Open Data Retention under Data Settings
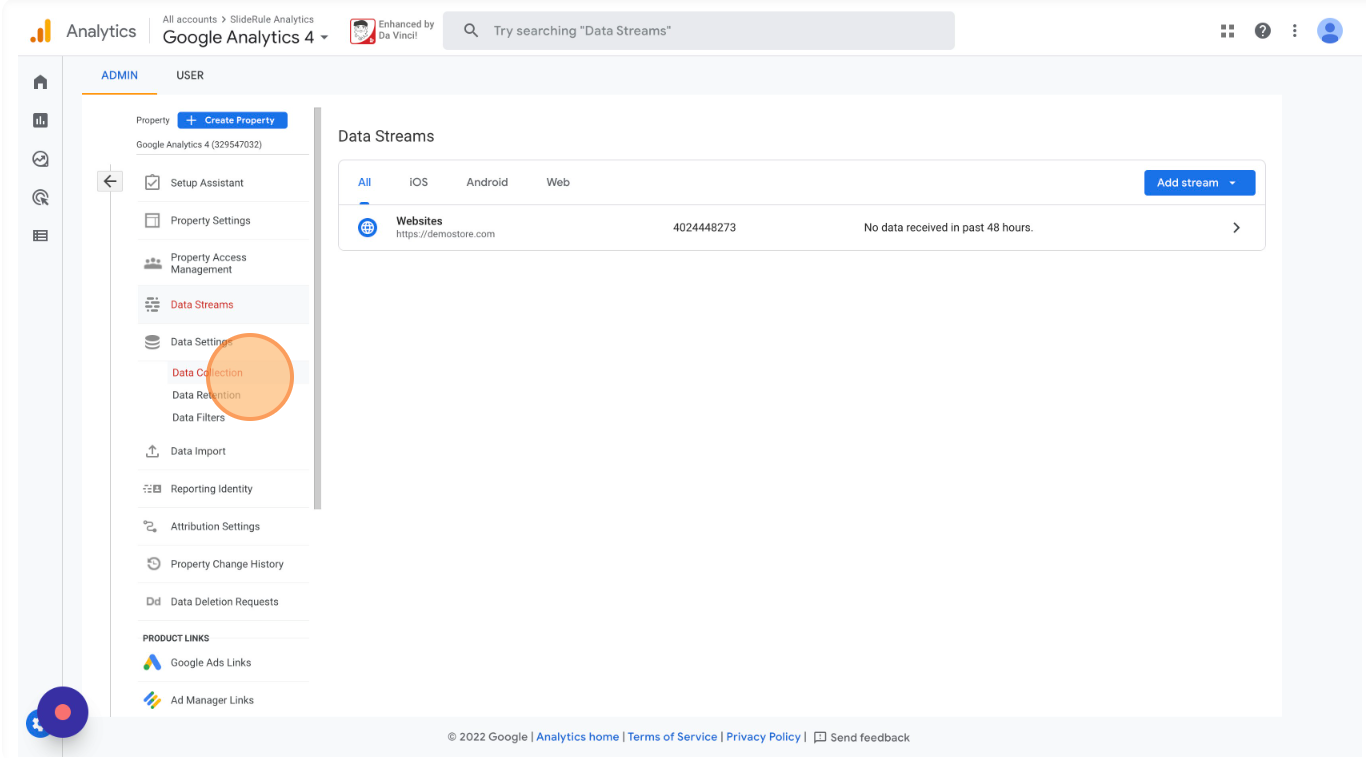This screenshot has height=758, width=1366. [x=206, y=395]
